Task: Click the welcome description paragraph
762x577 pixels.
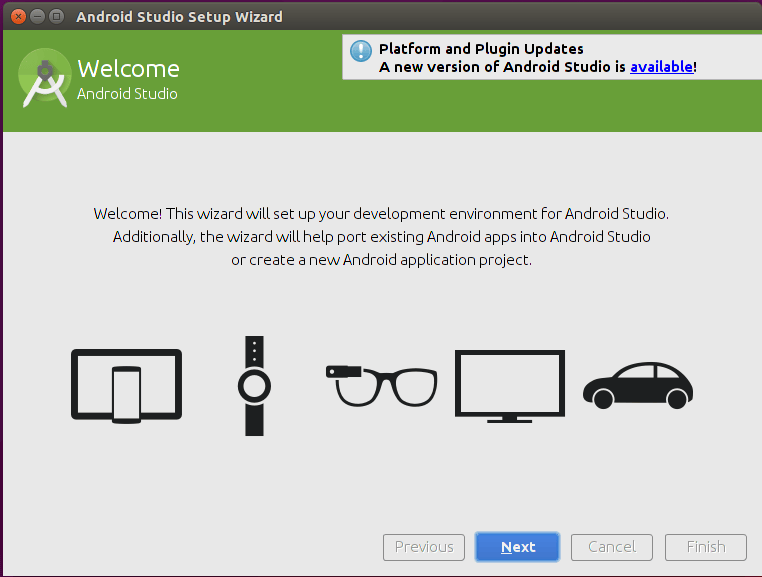Action: [381, 237]
